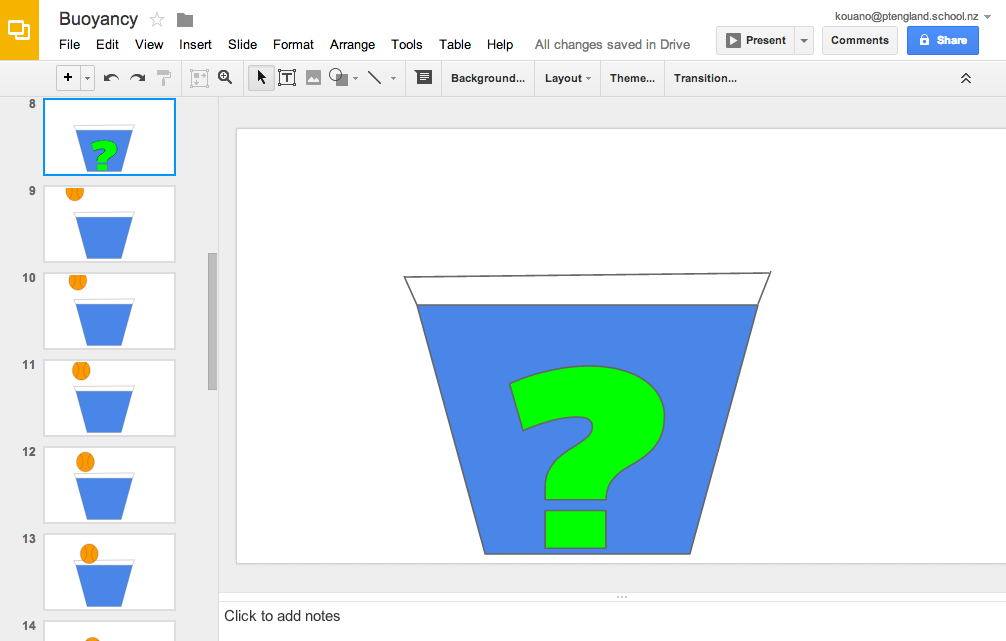Screen dimensions: 1006x641
Task: Expand the line tool dropdown arrow
Action: (x=393, y=79)
